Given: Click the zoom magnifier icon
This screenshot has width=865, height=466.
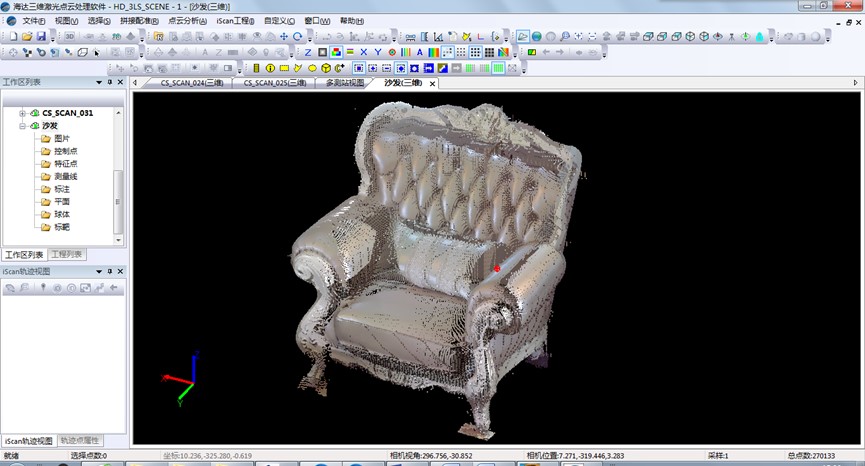Looking at the screenshot, I should (564, 37).
